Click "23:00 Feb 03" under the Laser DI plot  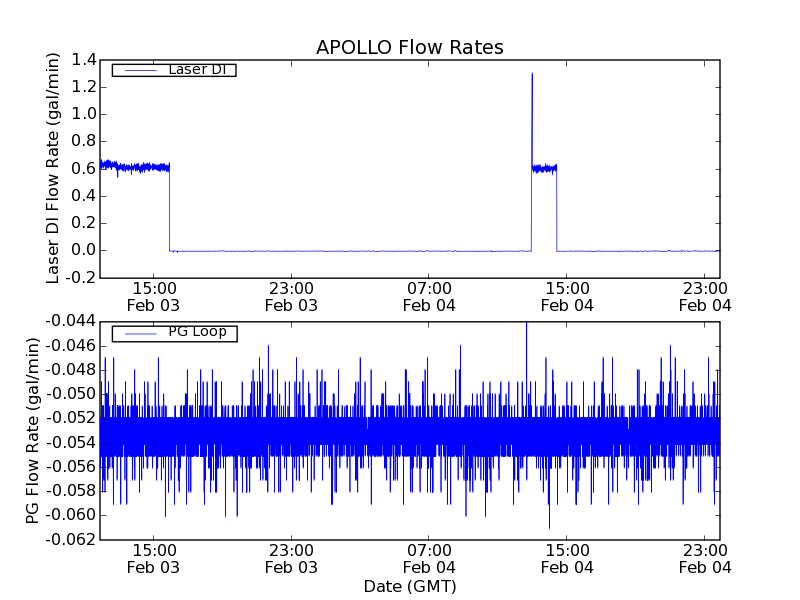point(291,297)
